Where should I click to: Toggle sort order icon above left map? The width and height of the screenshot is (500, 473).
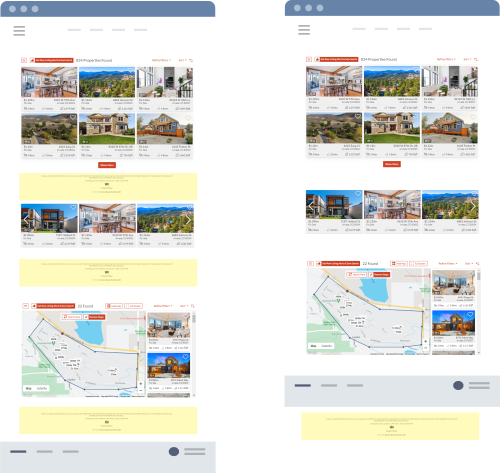click(193, 306)
